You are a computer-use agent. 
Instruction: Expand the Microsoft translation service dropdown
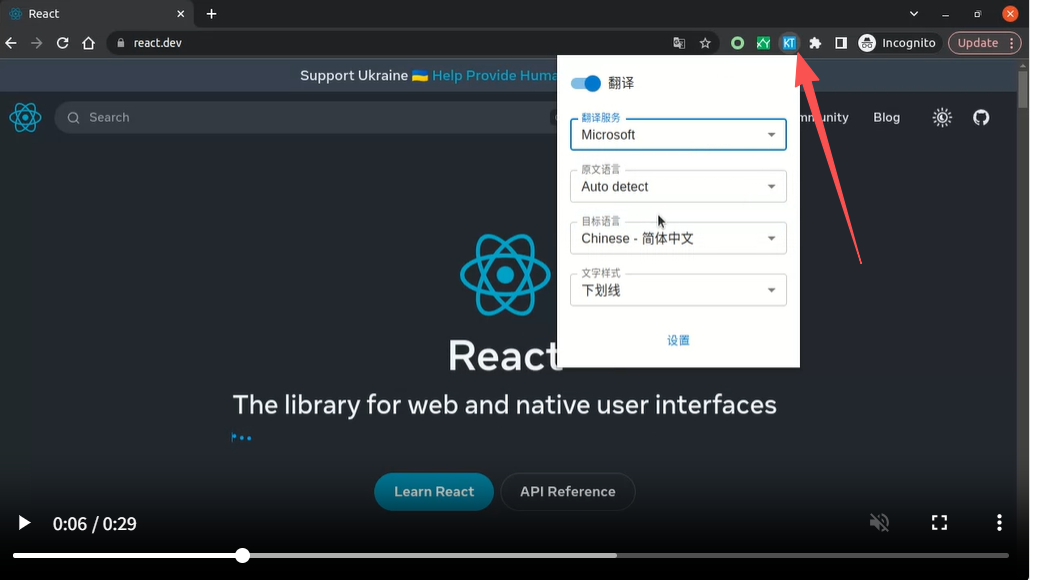(678, 135)
